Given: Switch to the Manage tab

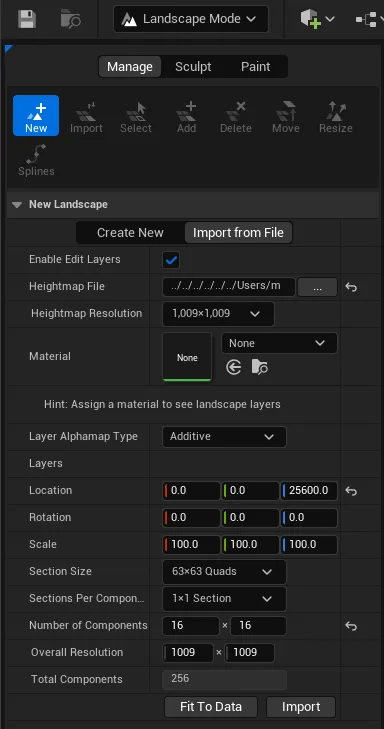Looking at the screenshot, I should click(x=130, y=66).
